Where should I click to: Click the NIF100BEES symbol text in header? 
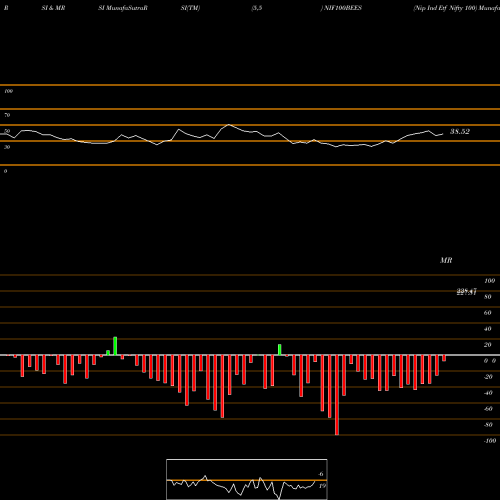coord(343,8)
